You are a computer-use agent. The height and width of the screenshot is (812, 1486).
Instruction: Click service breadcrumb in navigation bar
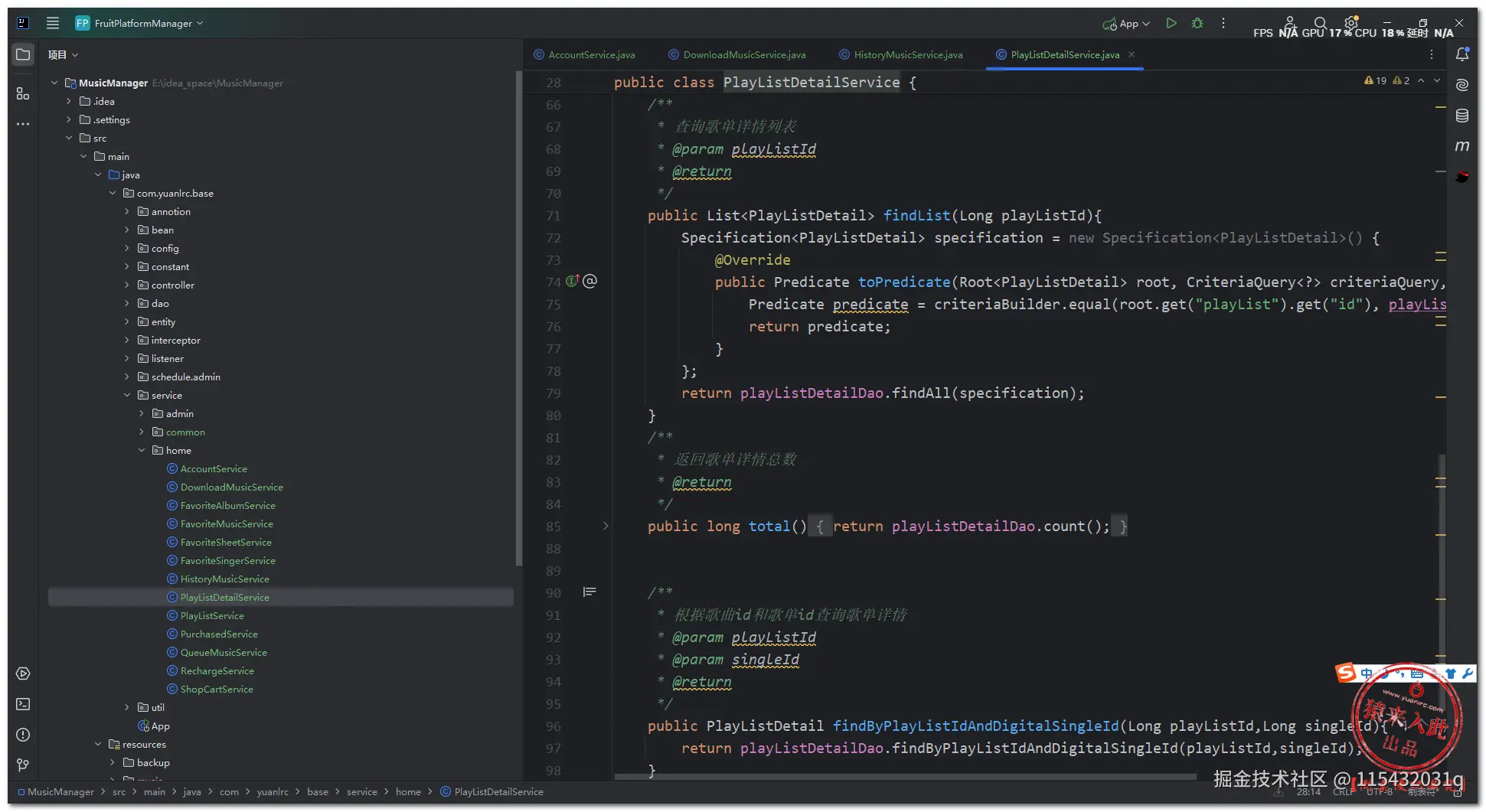click(362, 791)
